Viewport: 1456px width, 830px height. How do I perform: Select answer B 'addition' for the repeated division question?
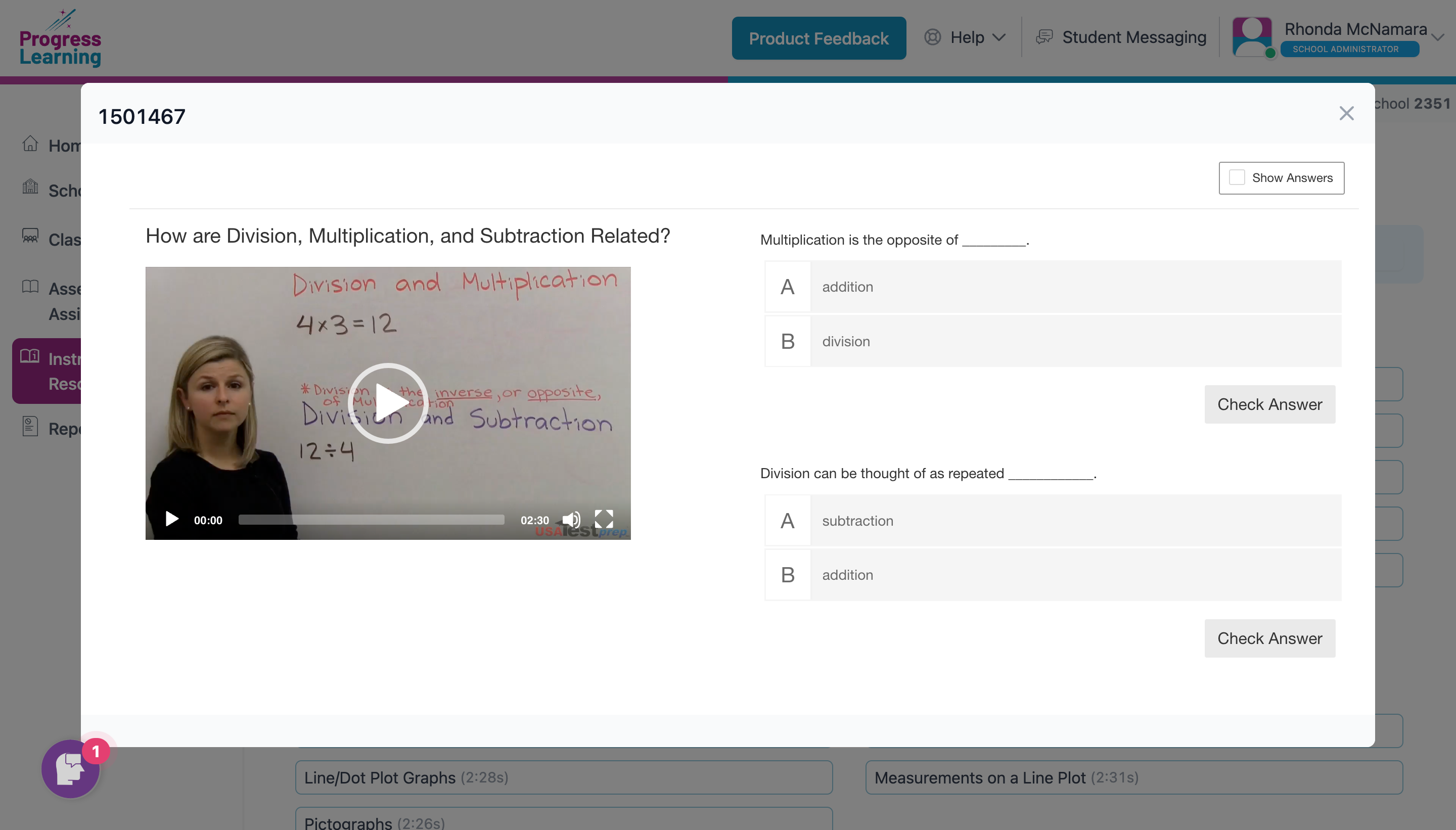tap(1053, 575)
